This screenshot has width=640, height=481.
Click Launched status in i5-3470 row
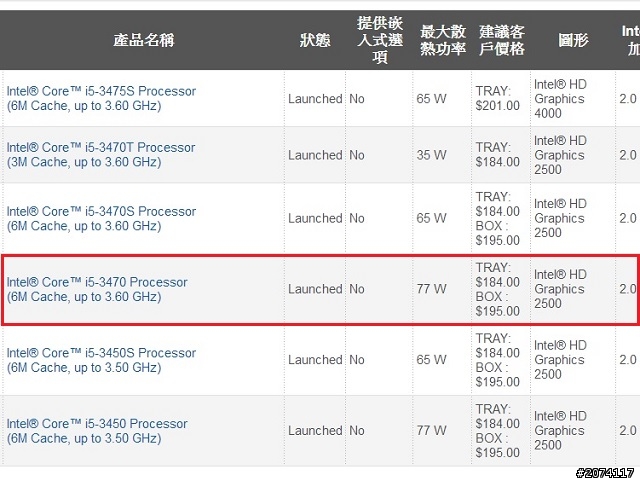coord(315,289)
